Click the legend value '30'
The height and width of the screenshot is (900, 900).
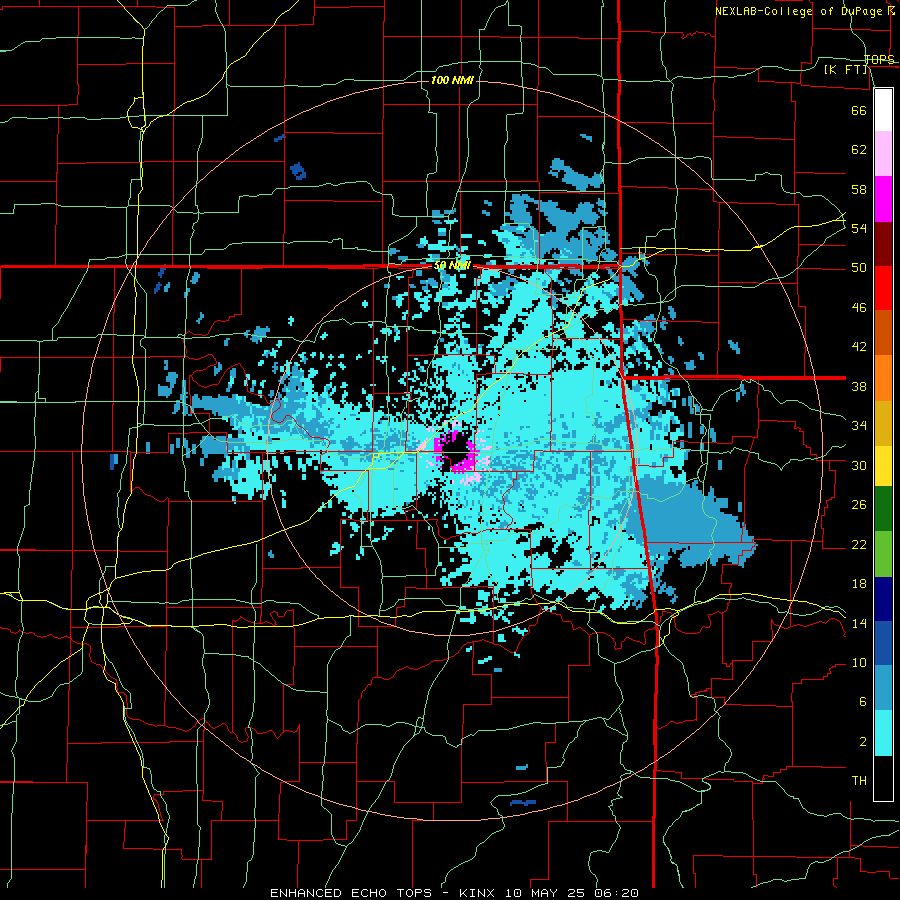click(859, 465)
